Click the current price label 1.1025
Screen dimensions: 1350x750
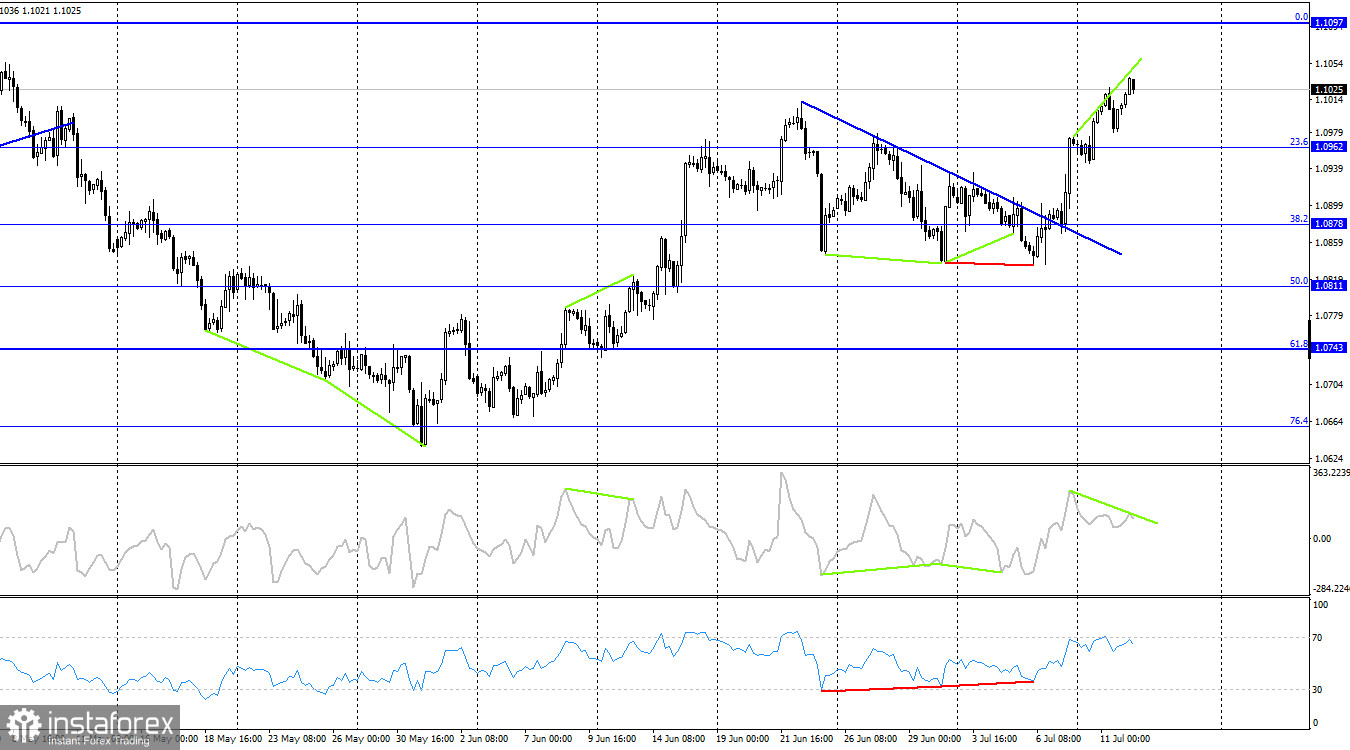[1328, 89]
